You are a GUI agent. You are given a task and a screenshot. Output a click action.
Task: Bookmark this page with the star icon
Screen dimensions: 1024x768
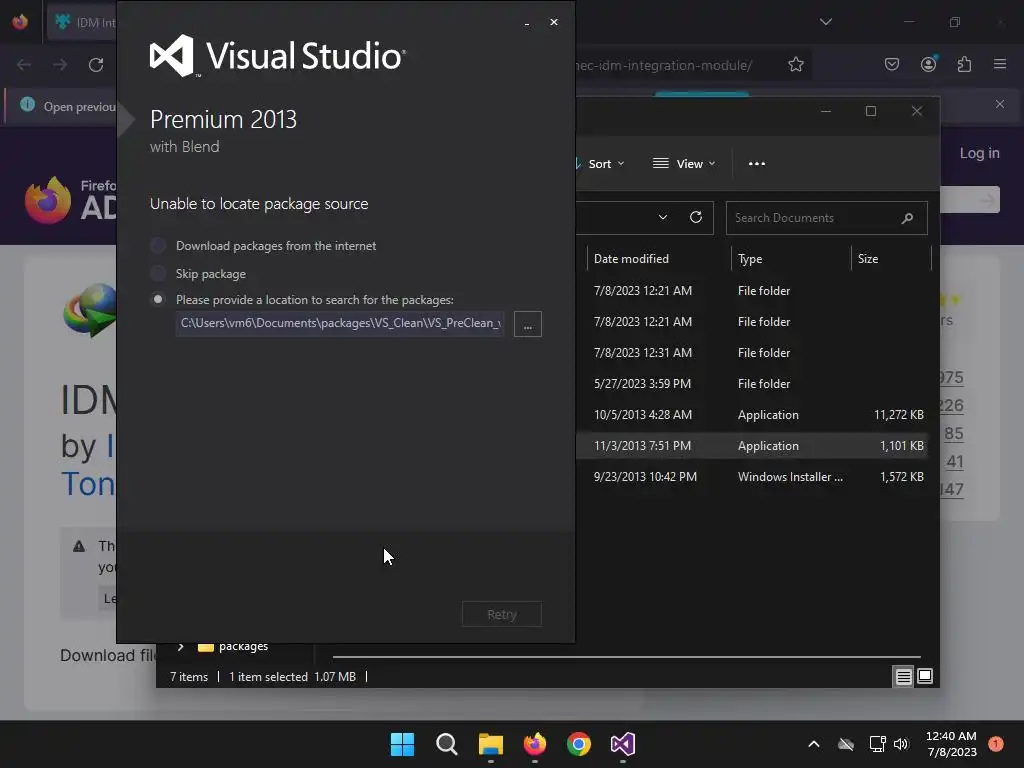point(795,65)
